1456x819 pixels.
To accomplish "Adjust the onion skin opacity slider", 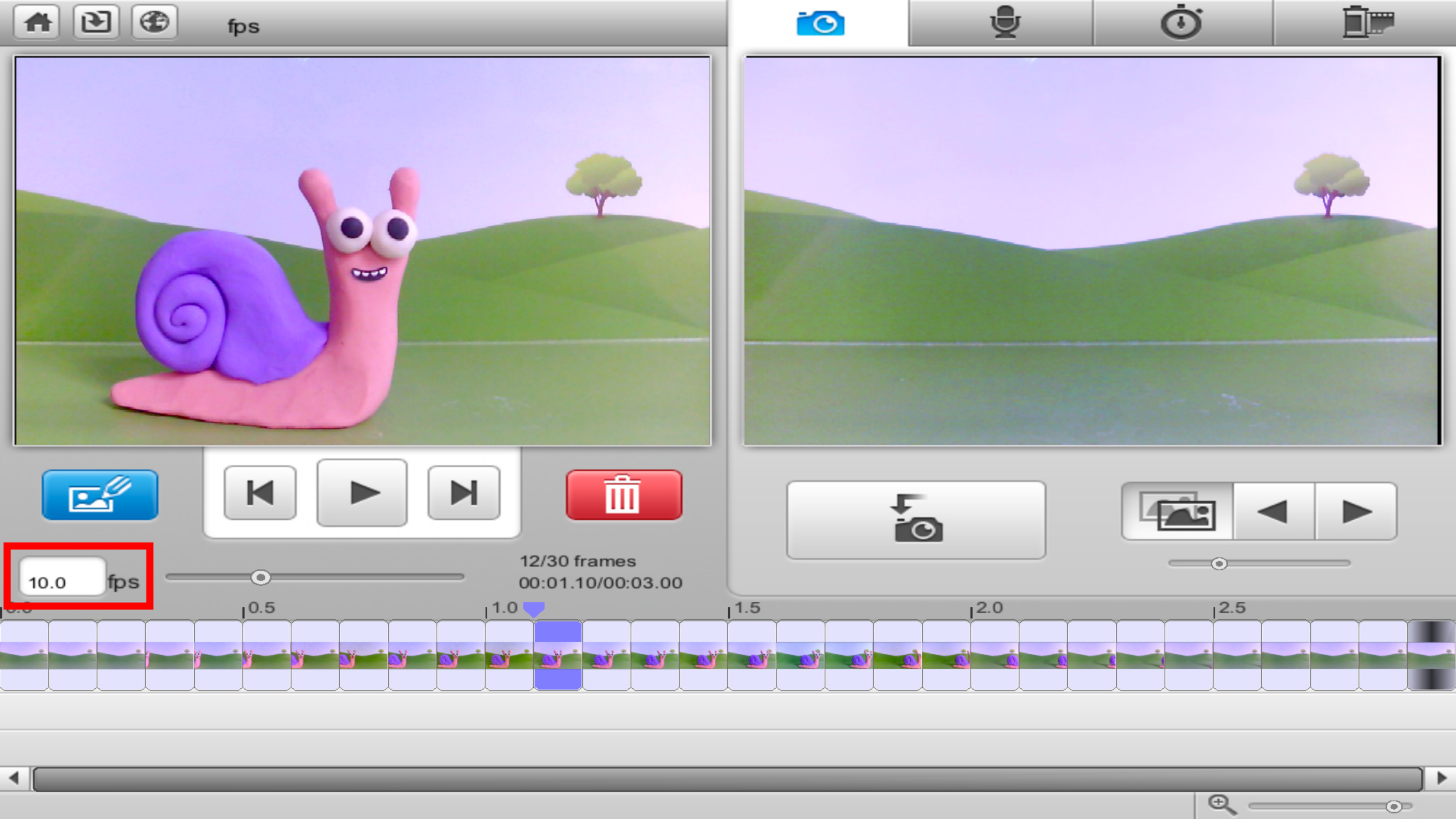I will [1220, 563].
